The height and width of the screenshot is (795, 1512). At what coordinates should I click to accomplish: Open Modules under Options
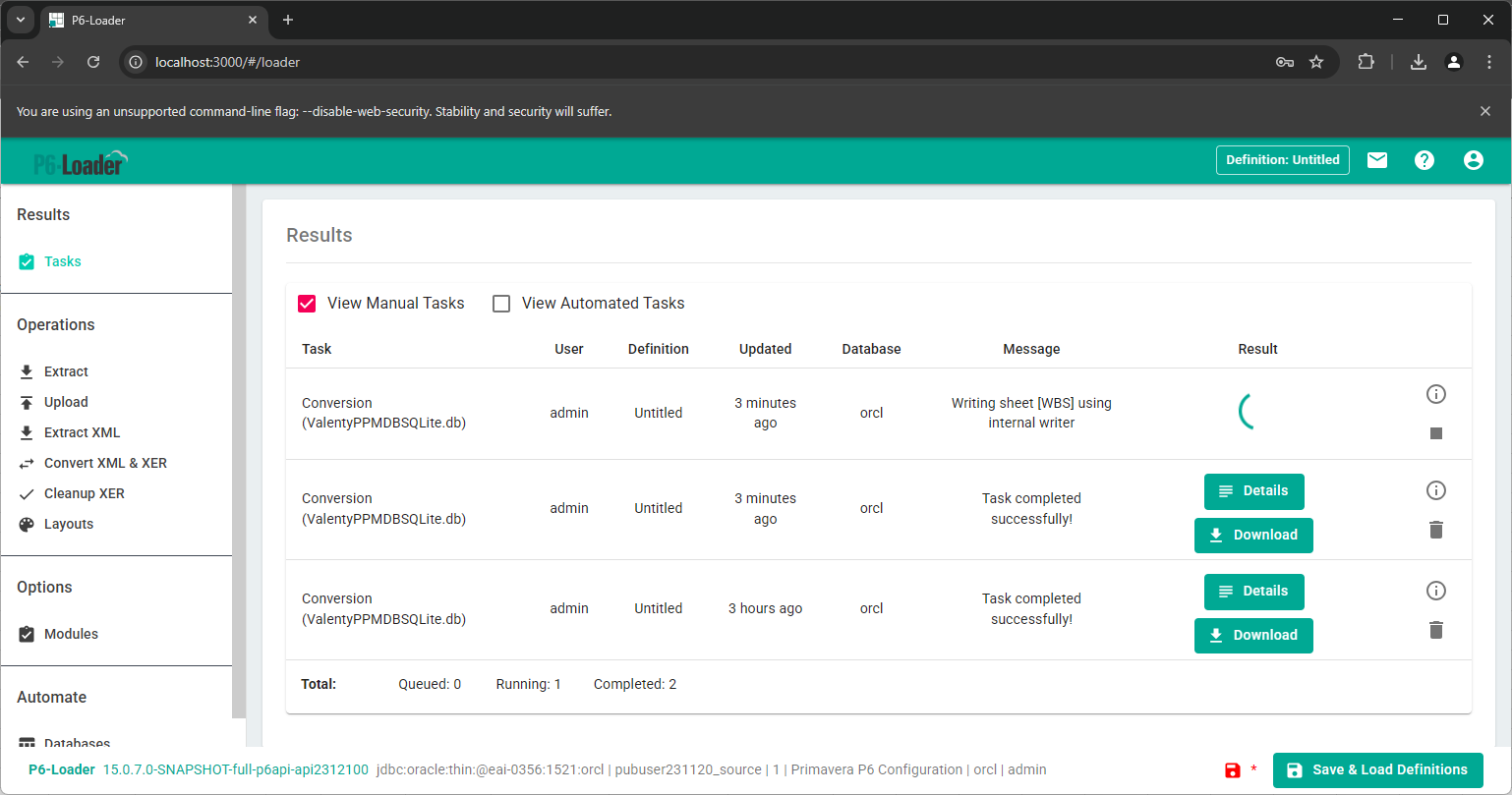(71, 634)
